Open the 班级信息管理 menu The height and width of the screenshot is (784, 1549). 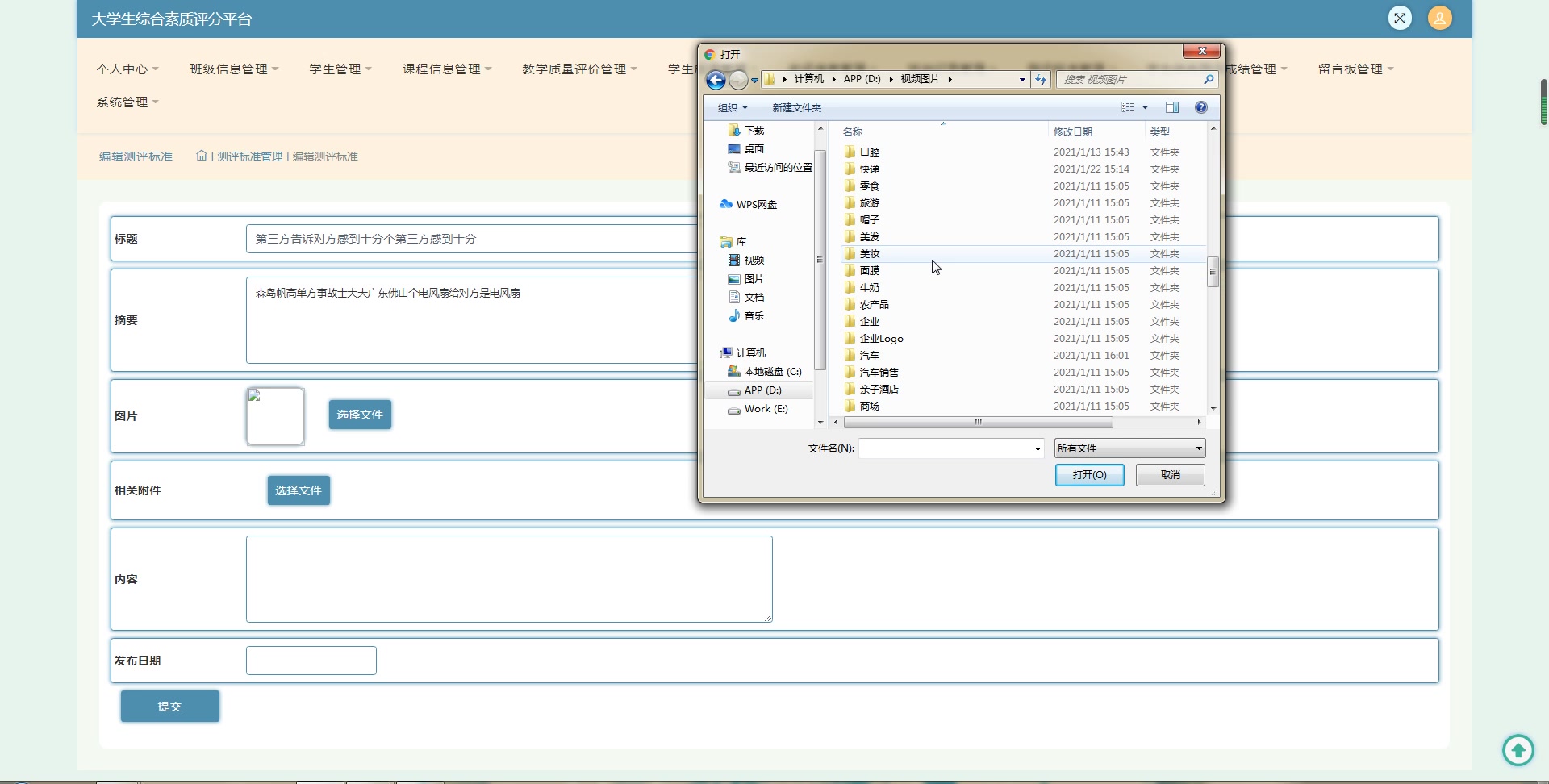(234, 69)
